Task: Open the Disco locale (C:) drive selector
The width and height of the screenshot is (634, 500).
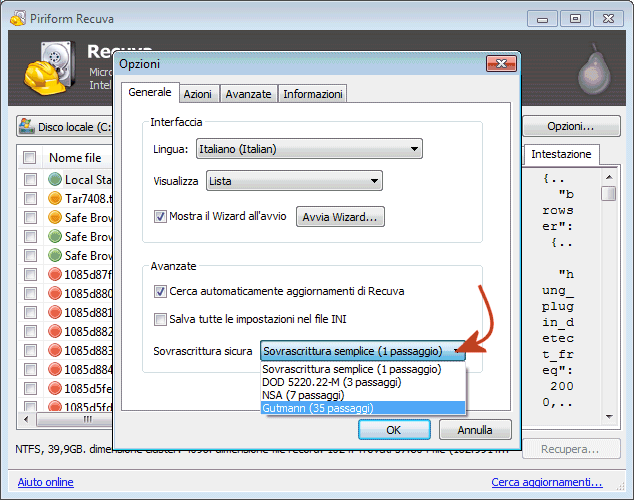Action: point(65,127)
